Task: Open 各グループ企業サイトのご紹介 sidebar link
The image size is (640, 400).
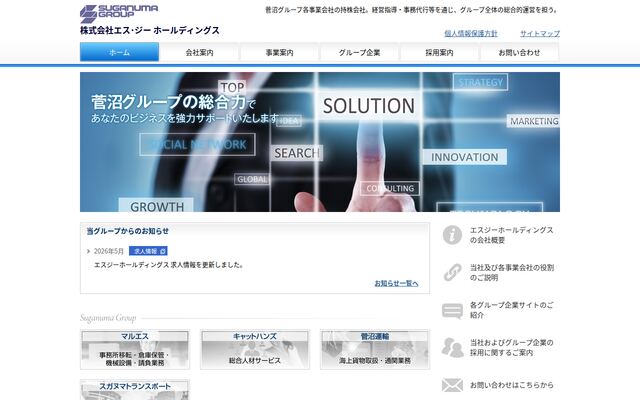Action: (511, 310)
